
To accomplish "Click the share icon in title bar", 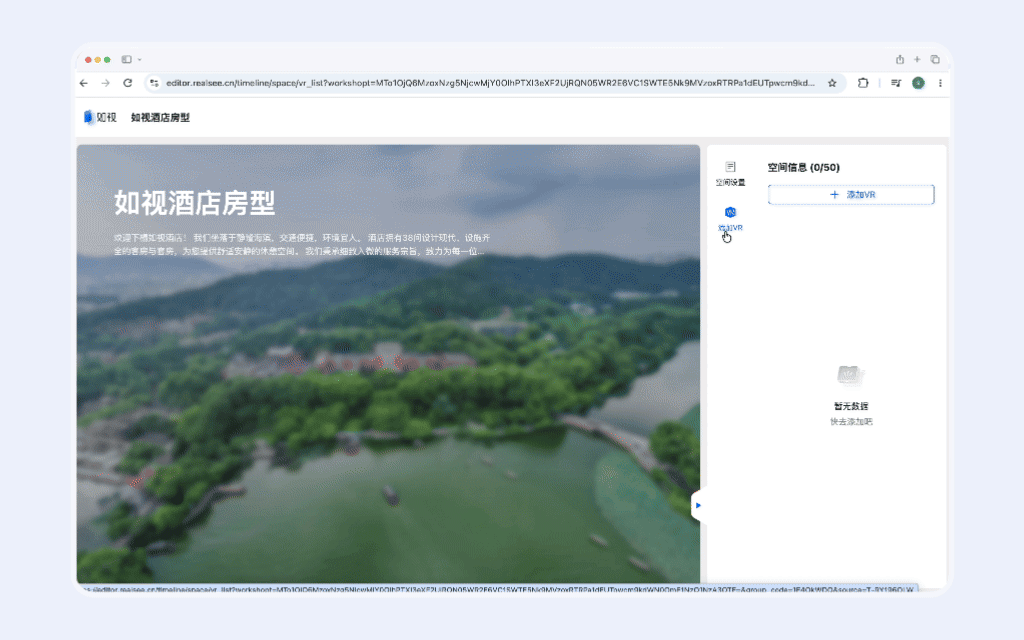I will (x=900, y=59).
